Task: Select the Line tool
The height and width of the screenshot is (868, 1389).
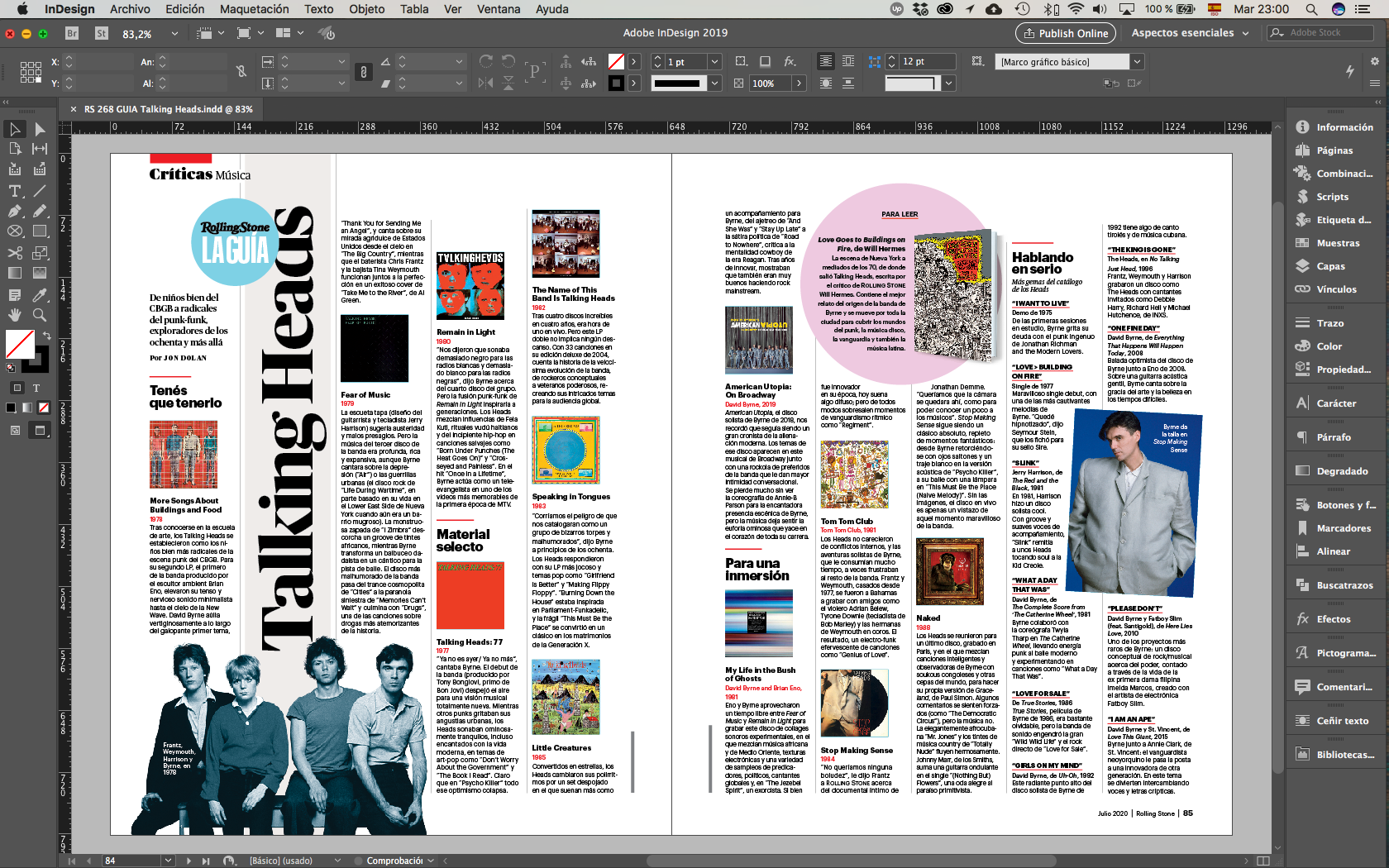Action: click(x=40, y=191)
